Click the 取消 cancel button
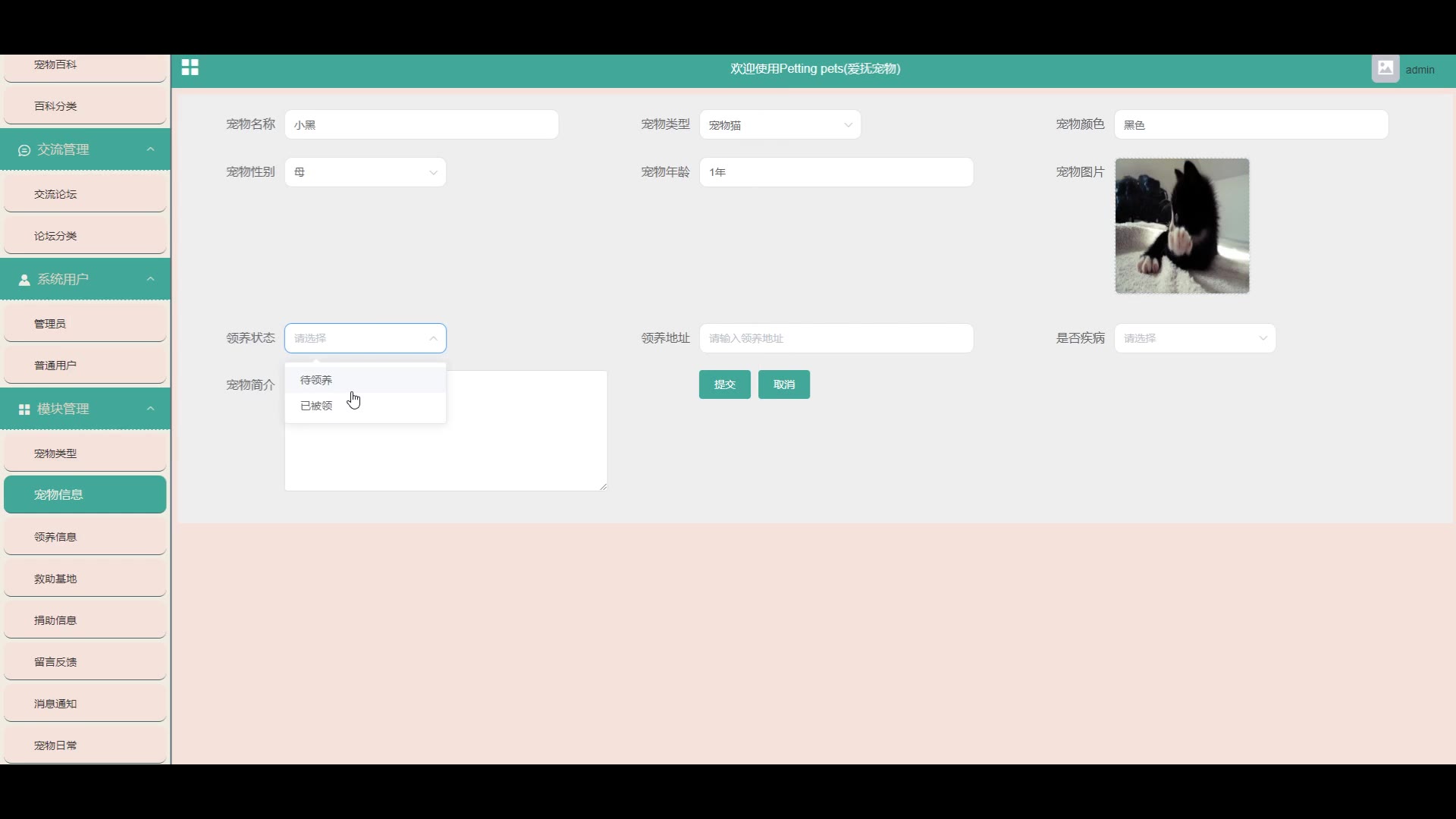The height and width of the screenshot is (819, 1456). (x=783, y=384)
